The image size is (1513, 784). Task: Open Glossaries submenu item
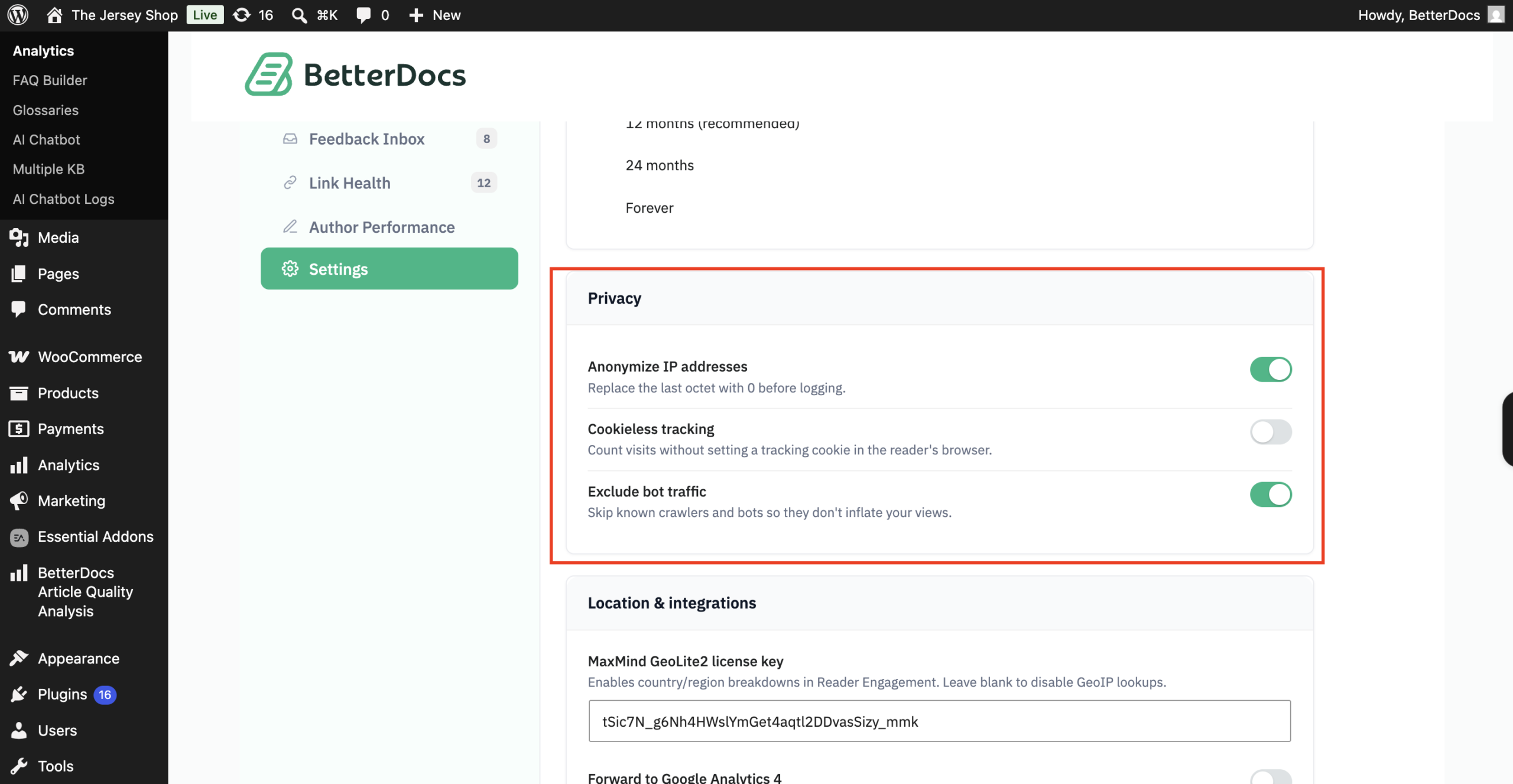click(x=46, y=110)
